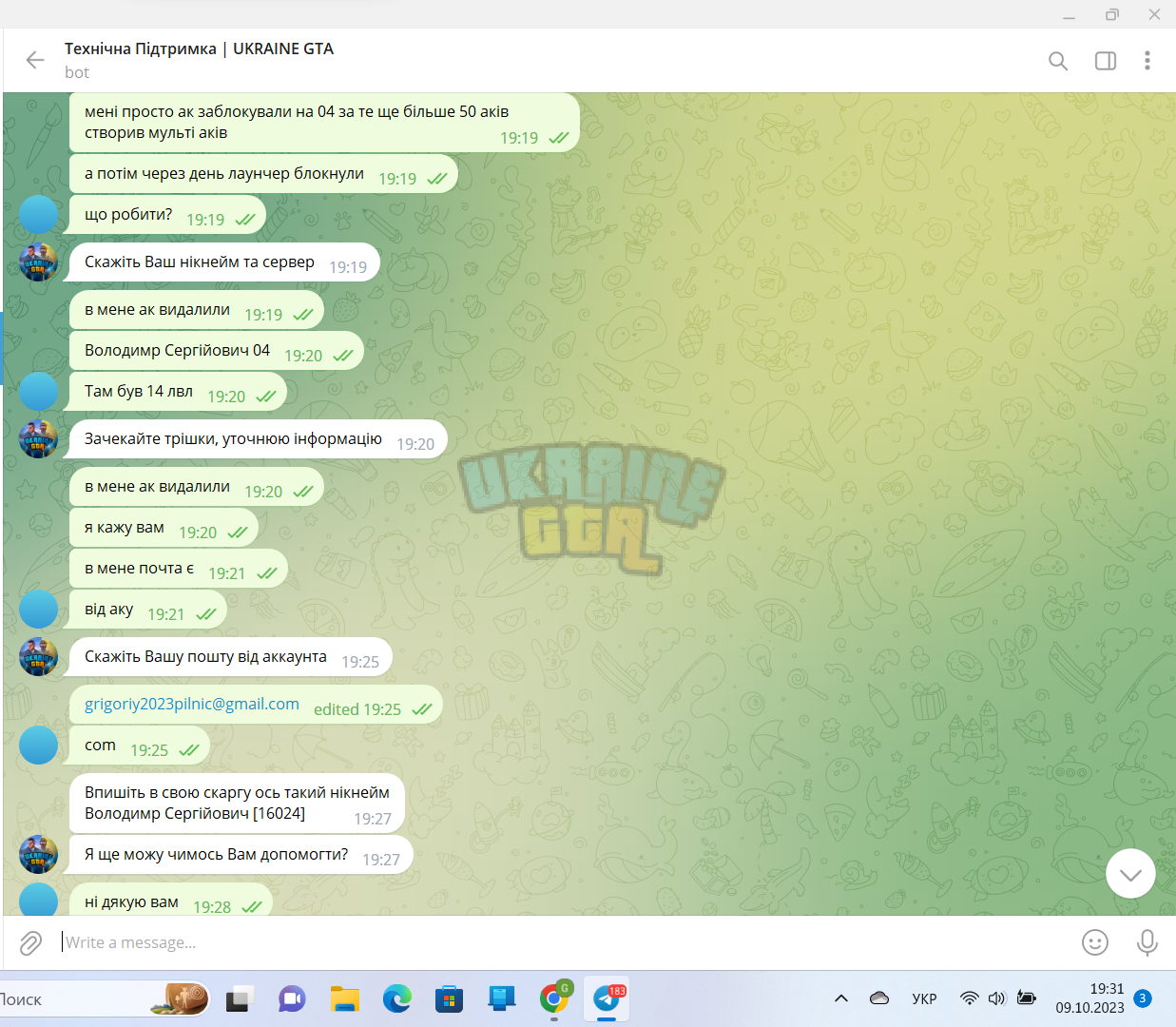Start voice message with microphone icon
The width and height of the screenshot is (1176, 1027).
(x=1147, y=942)
